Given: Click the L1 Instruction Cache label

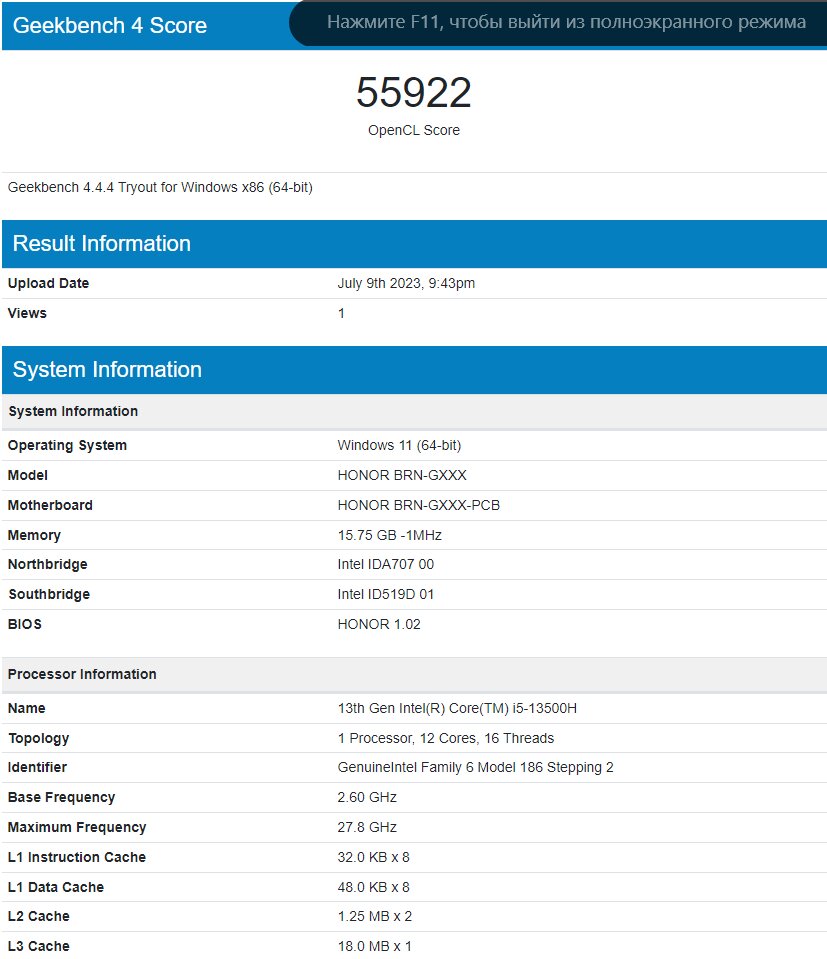Looking at the screenshot, I should (x=76, y=857).
